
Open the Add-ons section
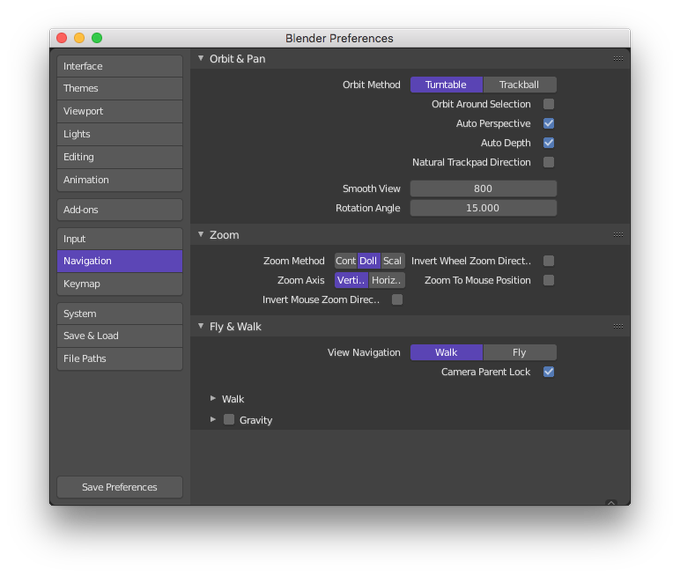(120, 209)
